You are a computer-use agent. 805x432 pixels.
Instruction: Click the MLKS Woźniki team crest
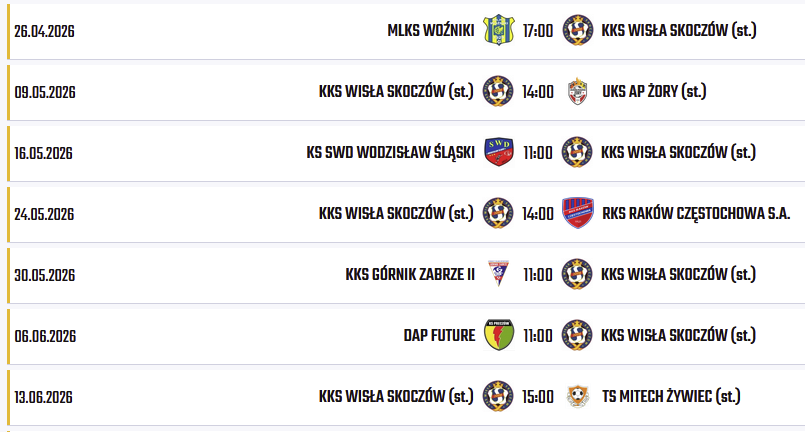pyautogui.click(x=497, y=31)
